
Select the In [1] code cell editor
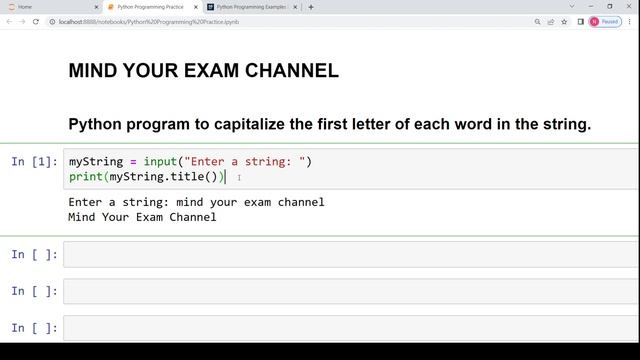click(x=351, y=169)
